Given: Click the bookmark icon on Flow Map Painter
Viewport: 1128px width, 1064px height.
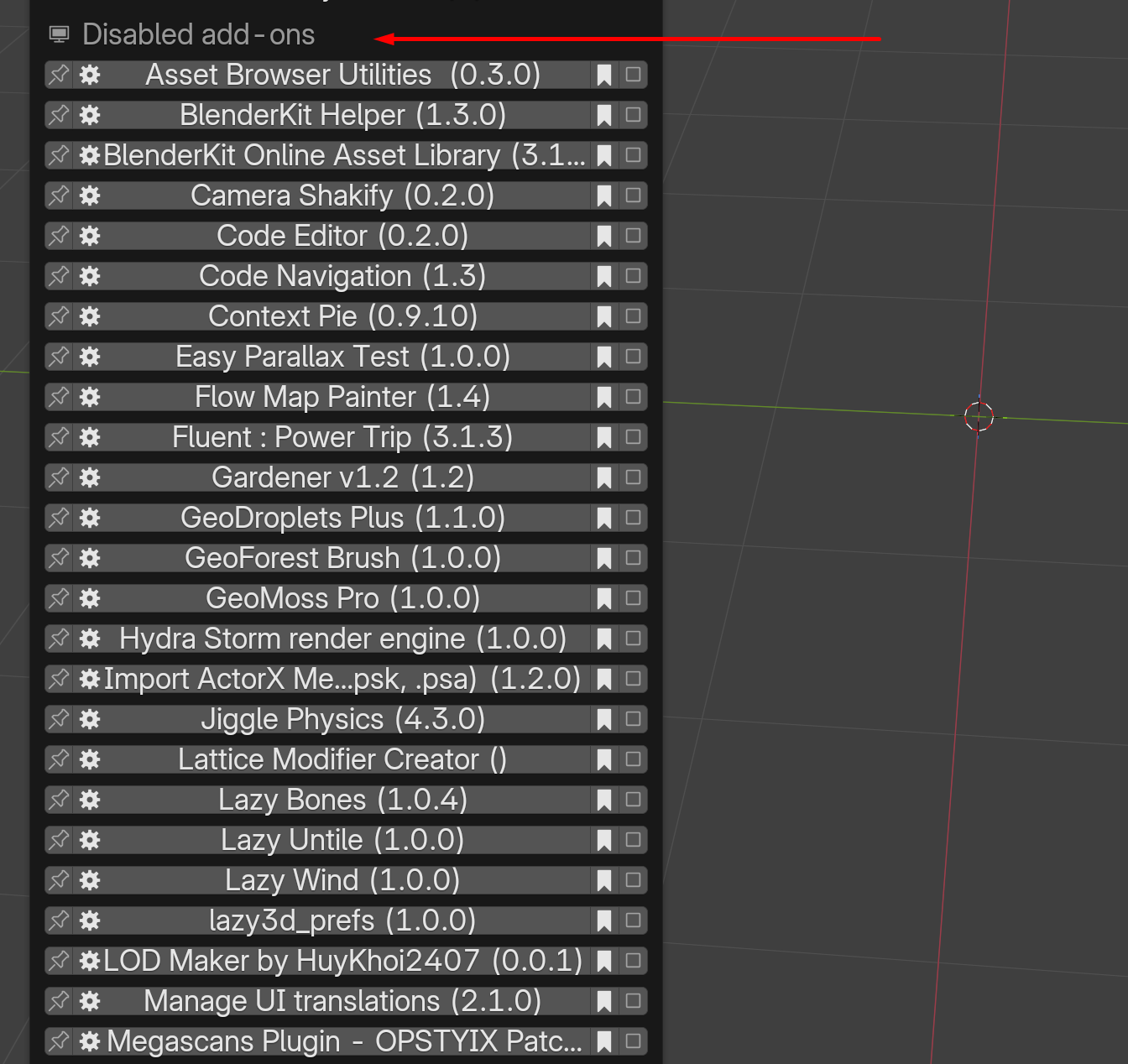Looking at the screenshot, I should (x=603, y=397).
